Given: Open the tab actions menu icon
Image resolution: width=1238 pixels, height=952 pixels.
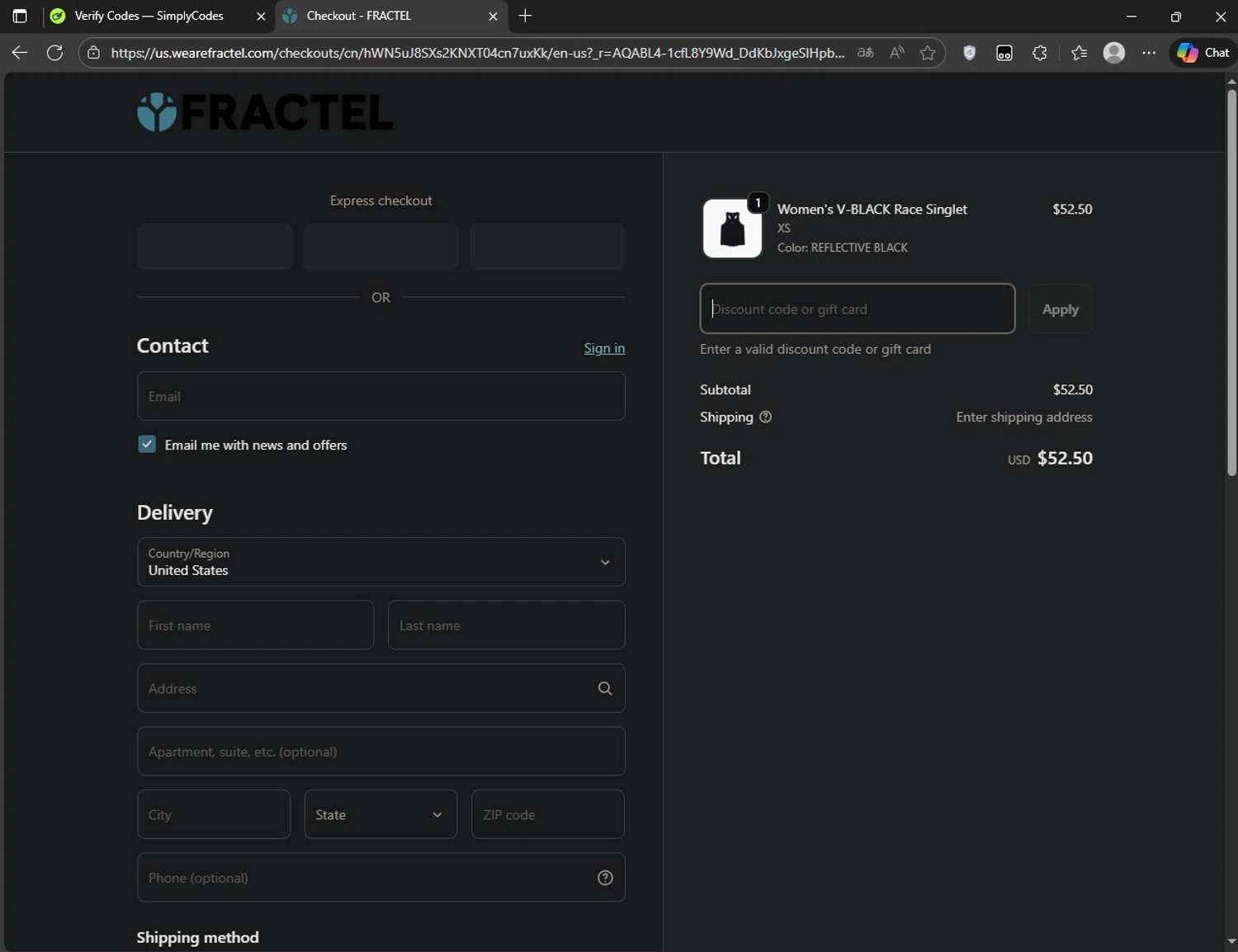Looking at the screenshot, I should coord(20,16).
